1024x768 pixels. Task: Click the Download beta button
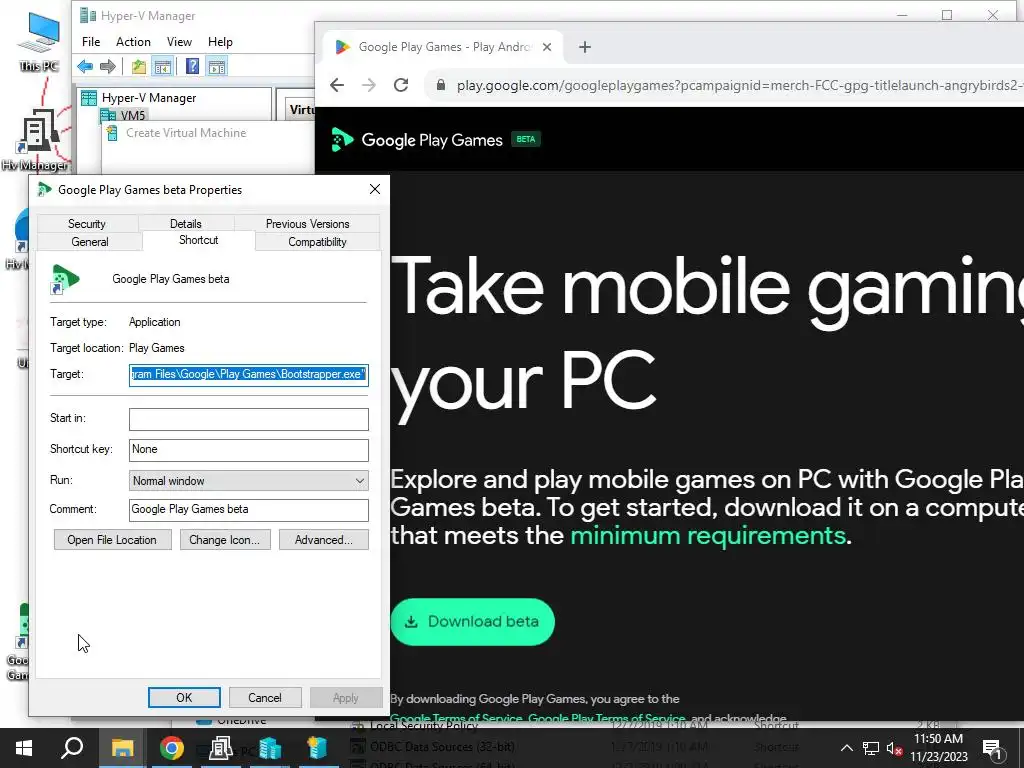click(x=473, y=622)
